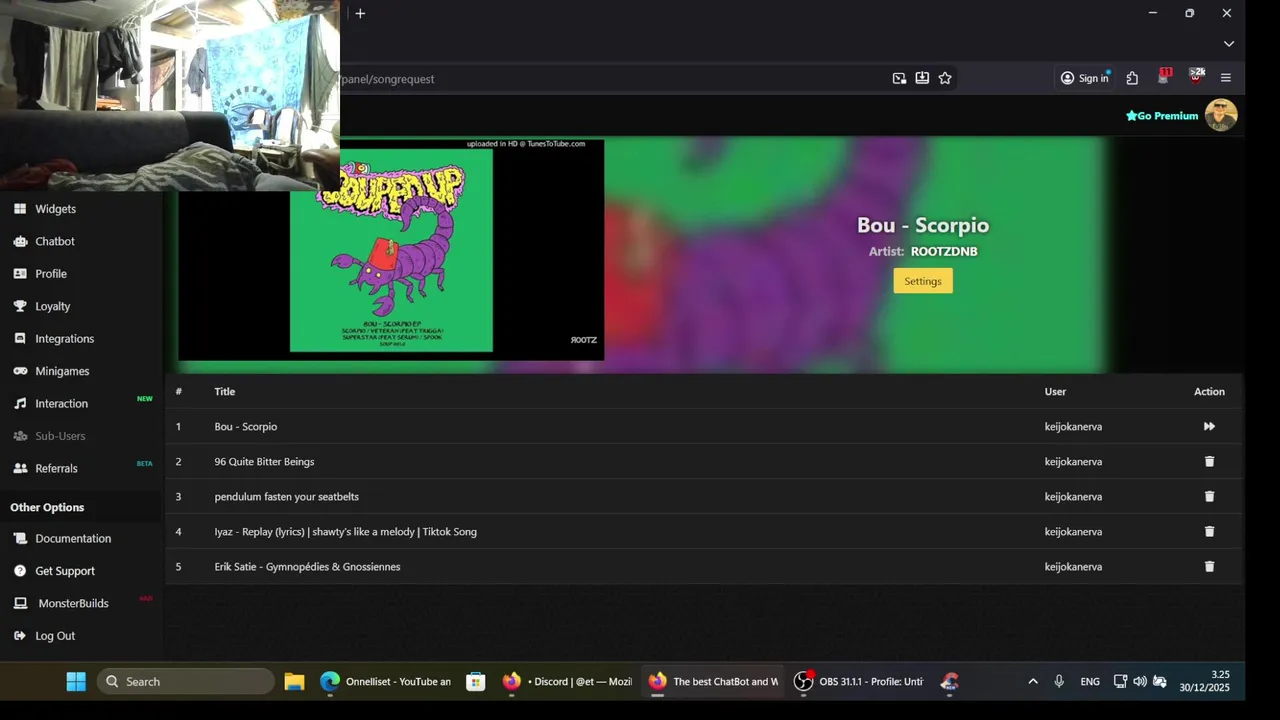Remove the Erik Satie Gymnopédies request
1280x720 pixels.
[x=1209, y=567]
